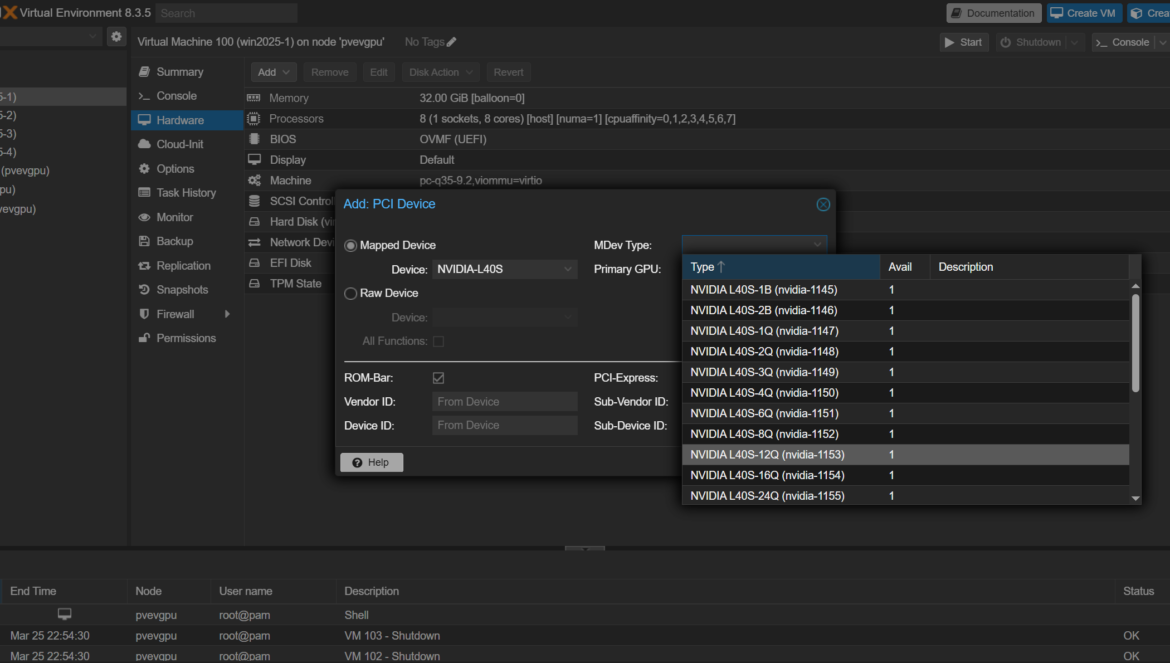Edit tags with the pencil icon
The height and width of the screenshot is (663, 1170).
point(451,43)
